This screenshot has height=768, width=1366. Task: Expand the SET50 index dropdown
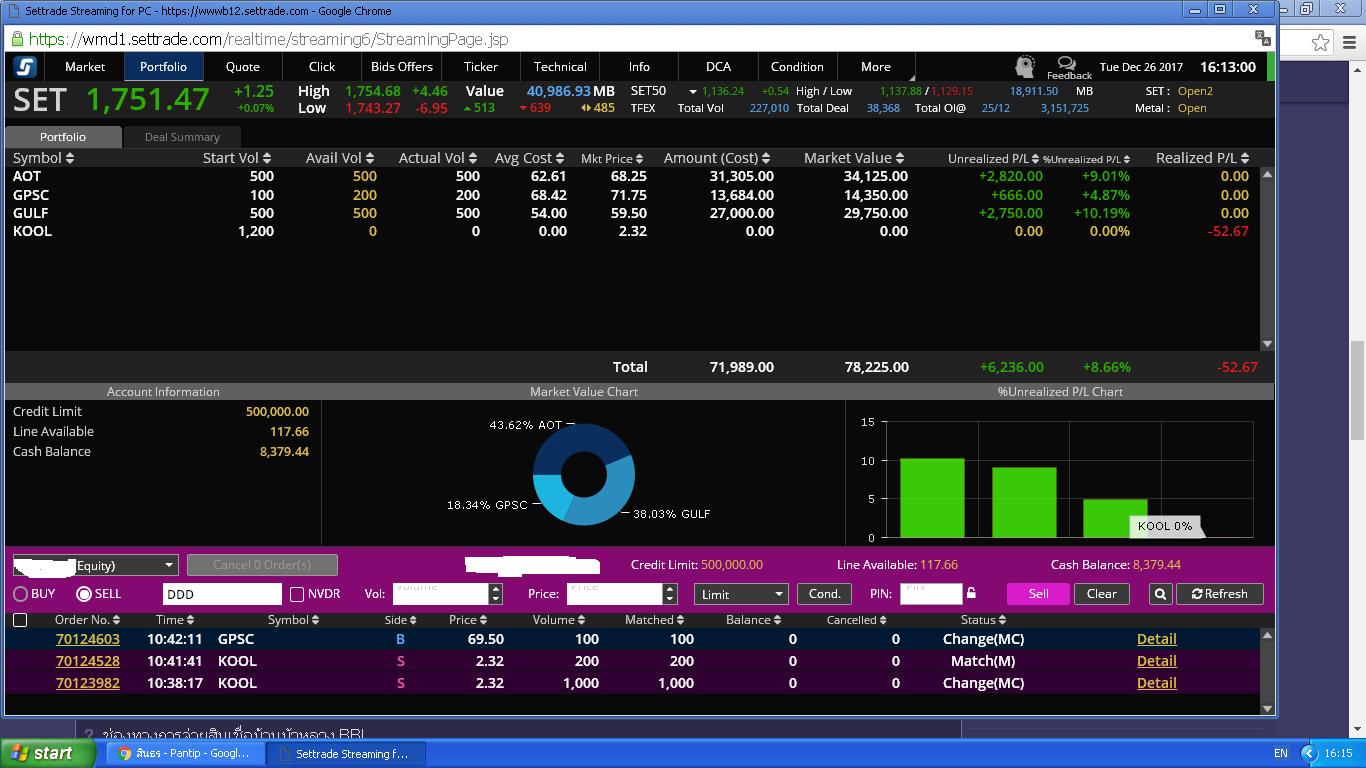[692, 91]
